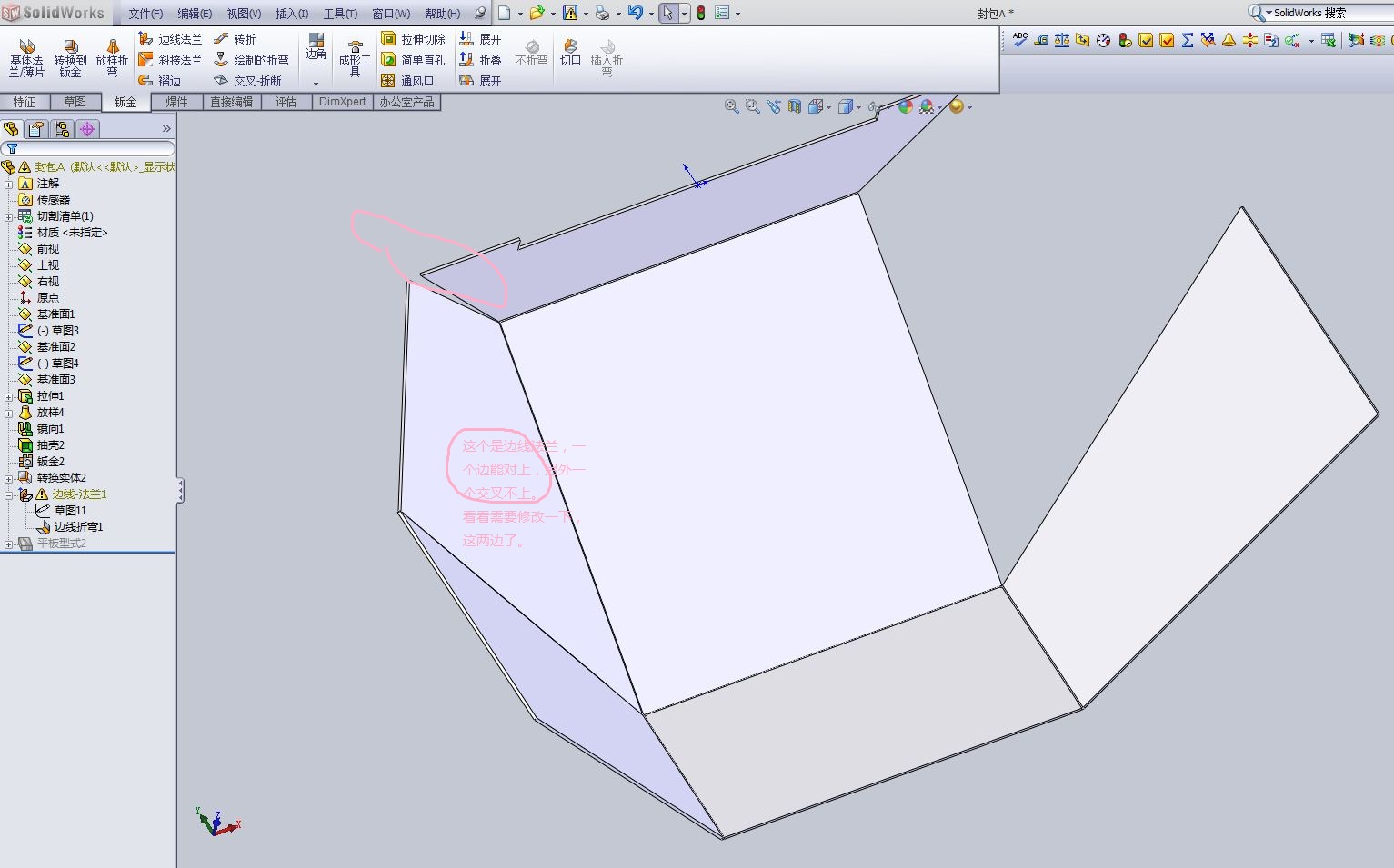
Task: Switch to the 评估 evaluate tab
Action: (286, 102)
